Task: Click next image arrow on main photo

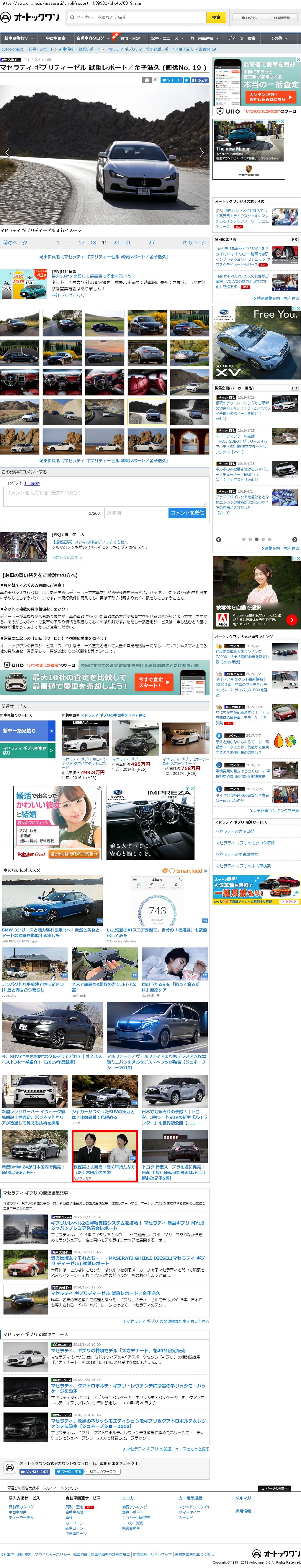Action: tap(202, 152)
